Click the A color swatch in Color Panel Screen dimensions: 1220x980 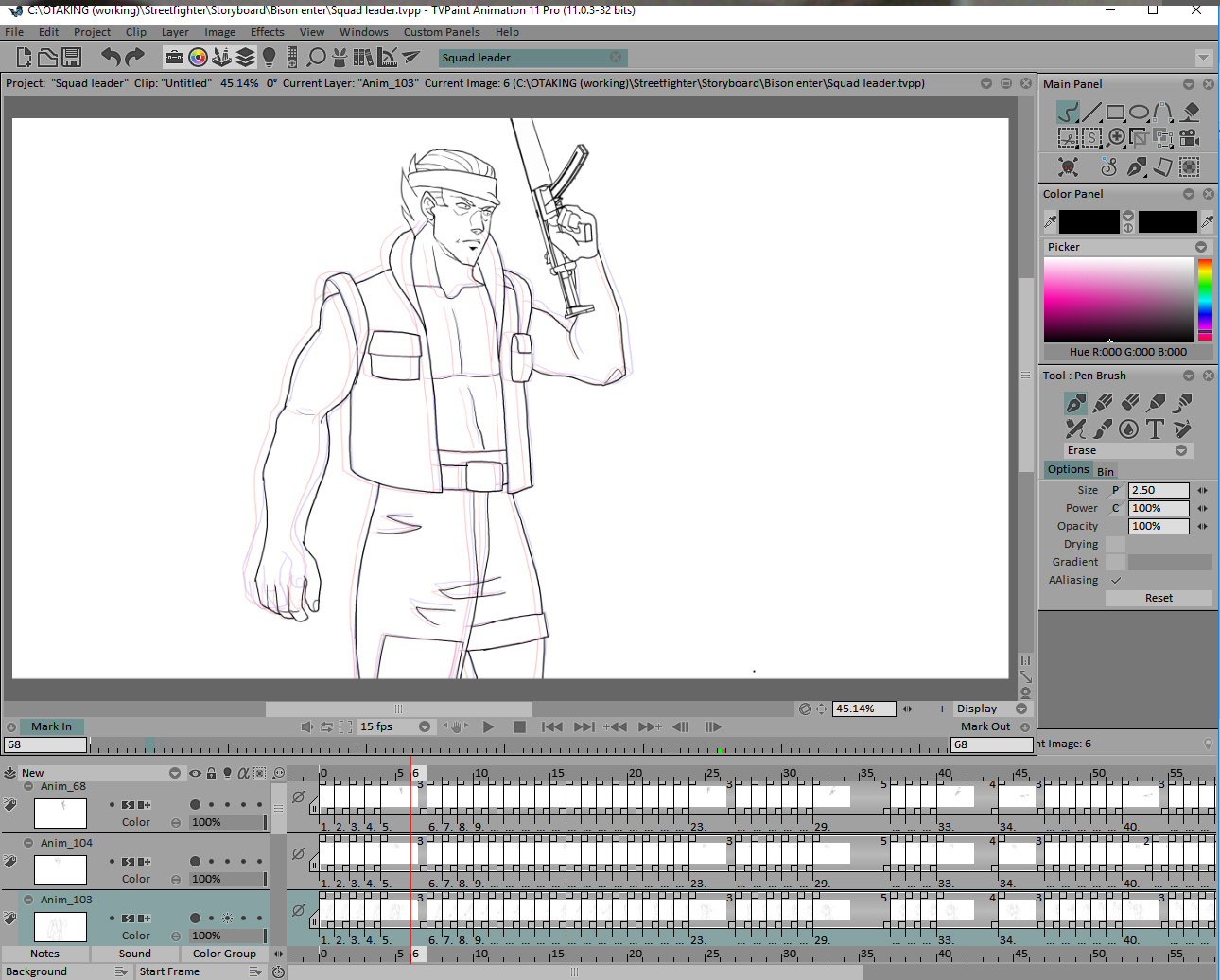(1089, 221)
